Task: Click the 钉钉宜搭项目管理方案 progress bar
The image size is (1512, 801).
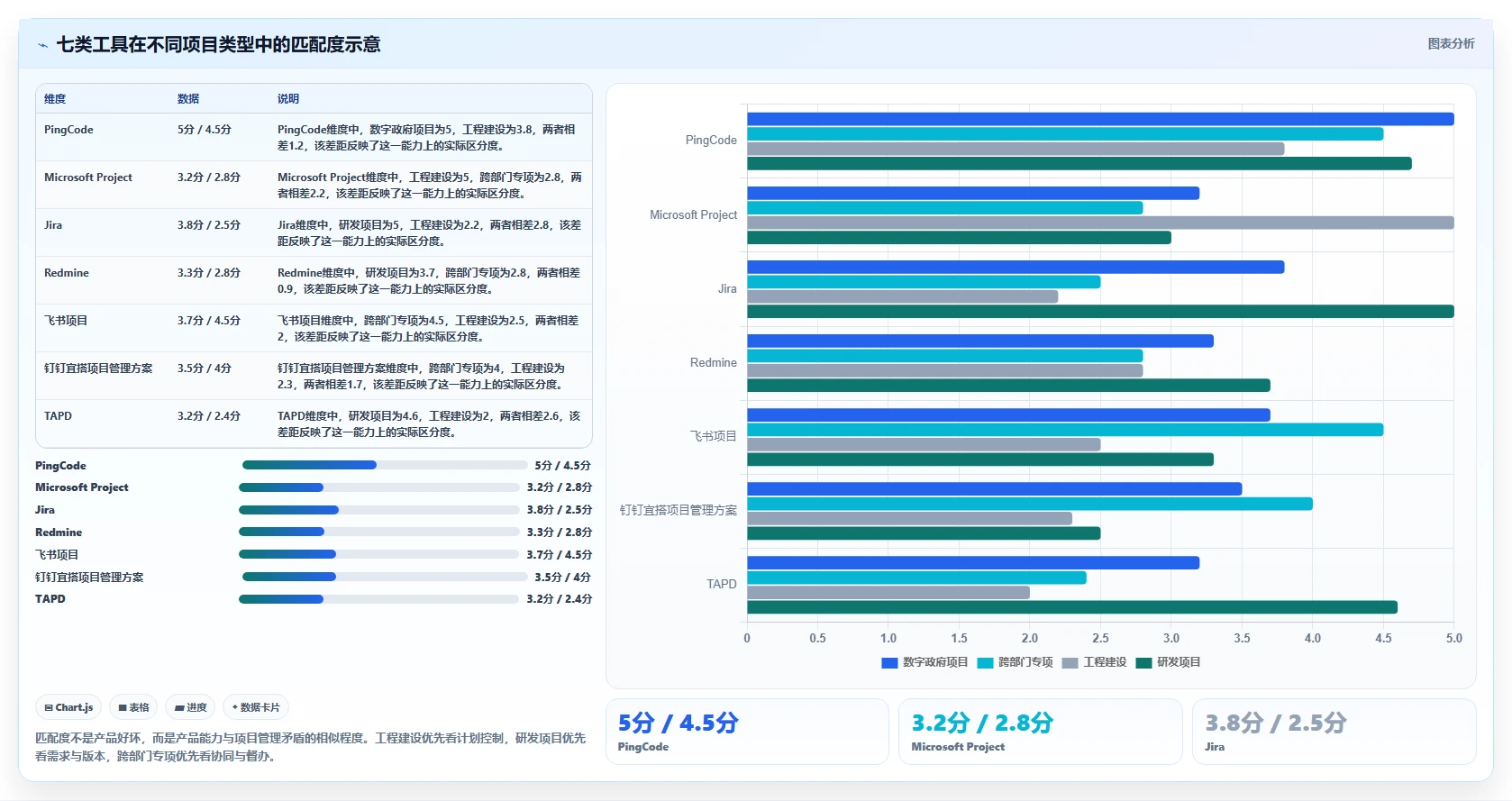Action: [385, 577]
